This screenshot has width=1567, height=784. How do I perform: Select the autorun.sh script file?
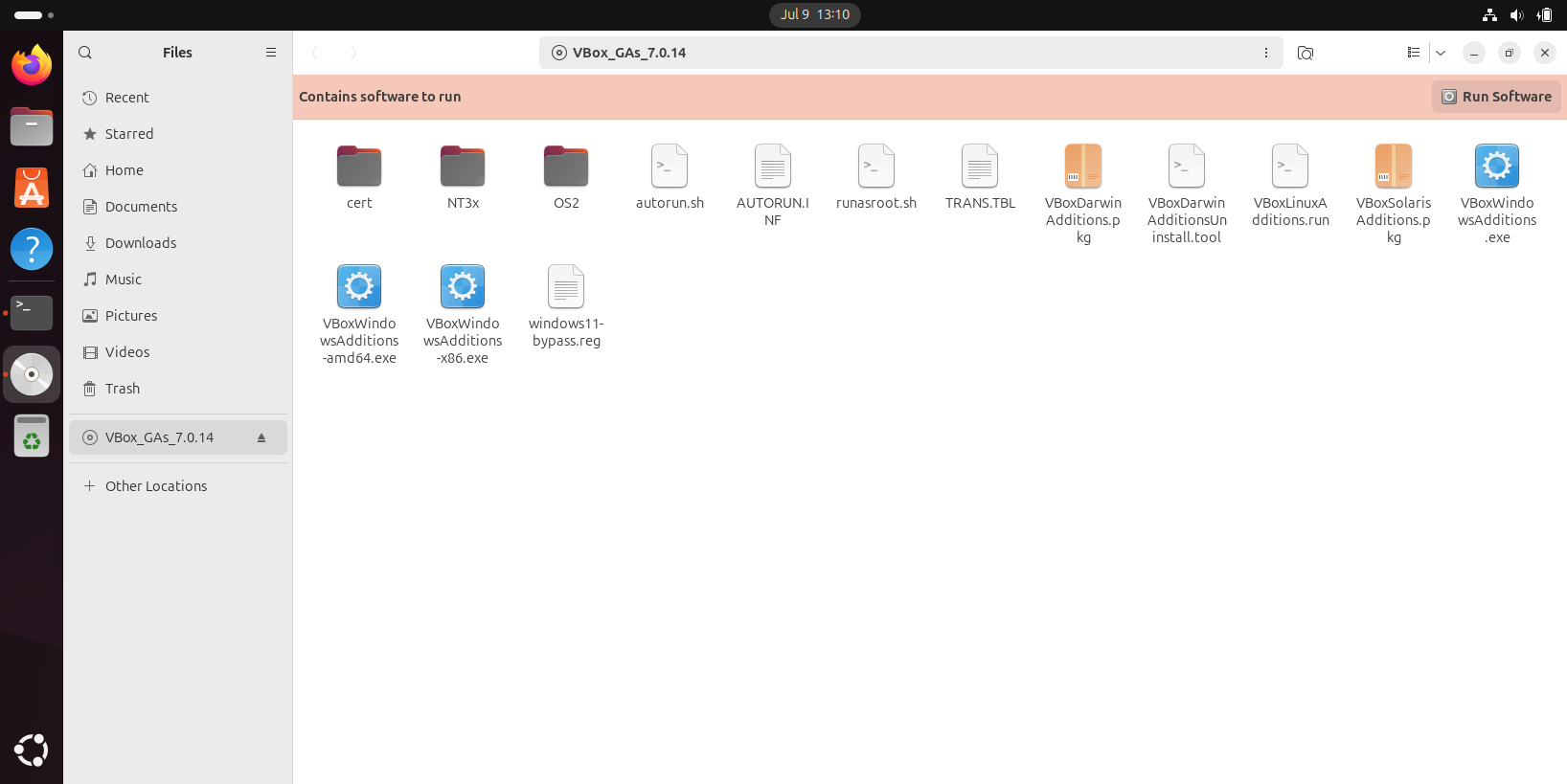670,177
